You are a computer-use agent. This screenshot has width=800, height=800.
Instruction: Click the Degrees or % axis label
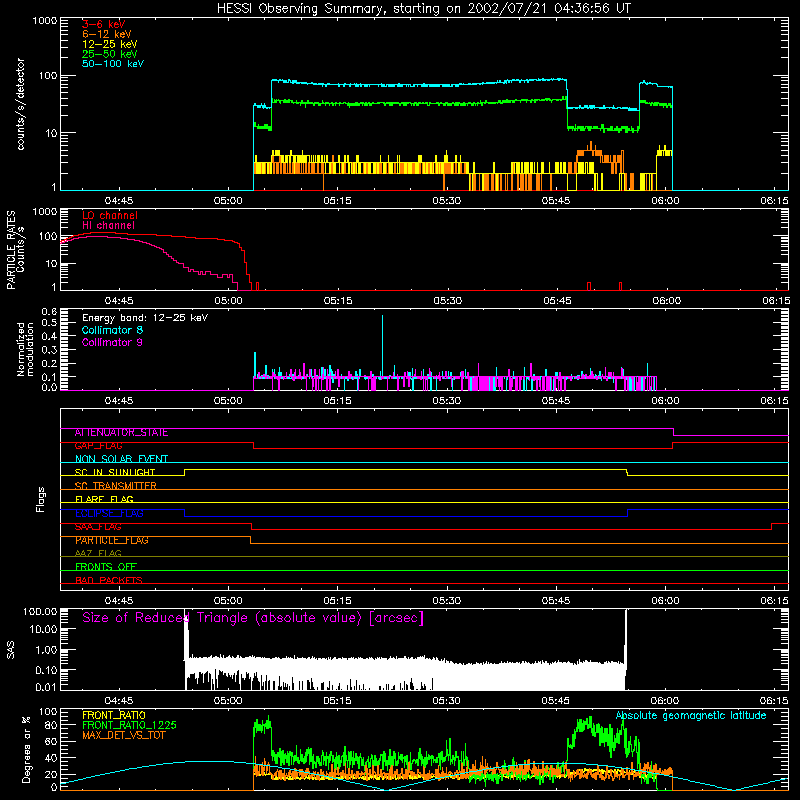pos(26,749)
